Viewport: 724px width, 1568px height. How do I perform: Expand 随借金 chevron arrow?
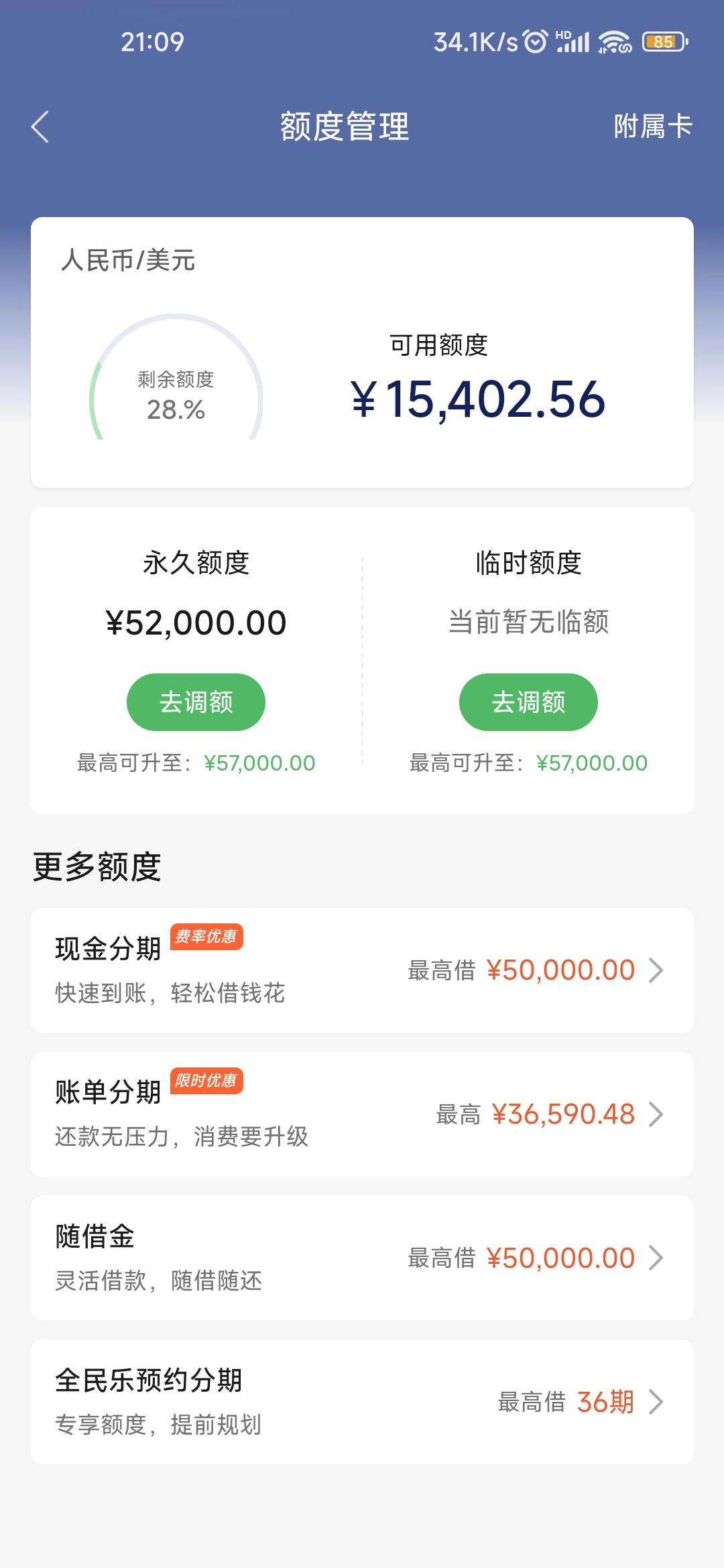pos(656,1258)
